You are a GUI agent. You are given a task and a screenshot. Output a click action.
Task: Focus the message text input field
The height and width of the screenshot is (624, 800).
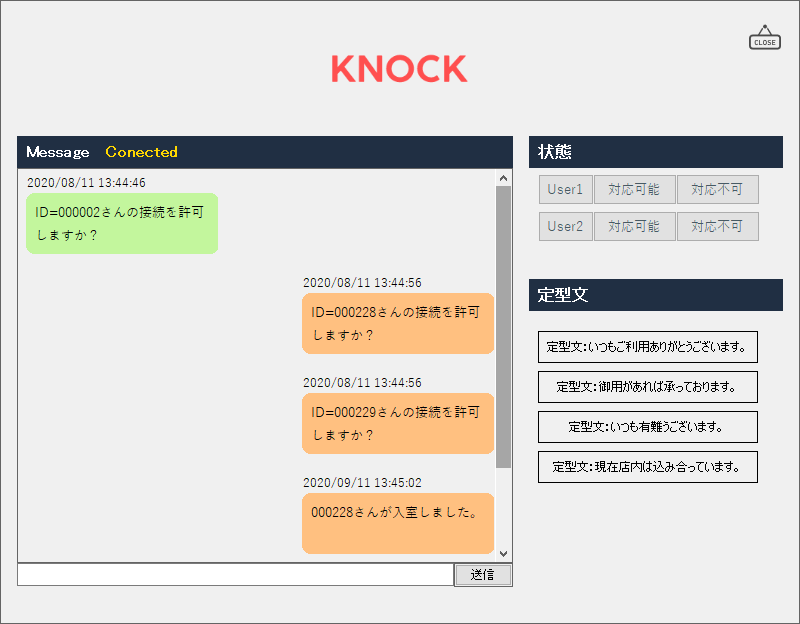pos(235,575)
